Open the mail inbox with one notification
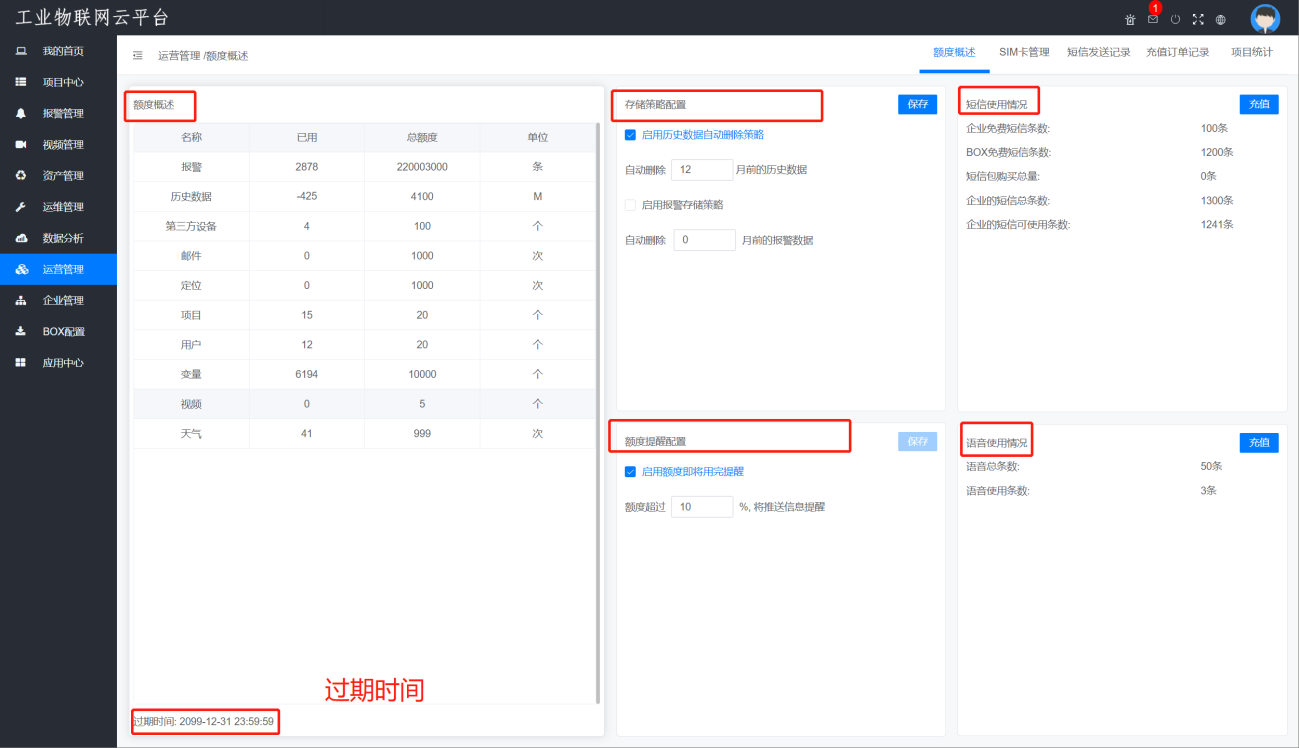 pyautogui.click(x=1153, y=19)
